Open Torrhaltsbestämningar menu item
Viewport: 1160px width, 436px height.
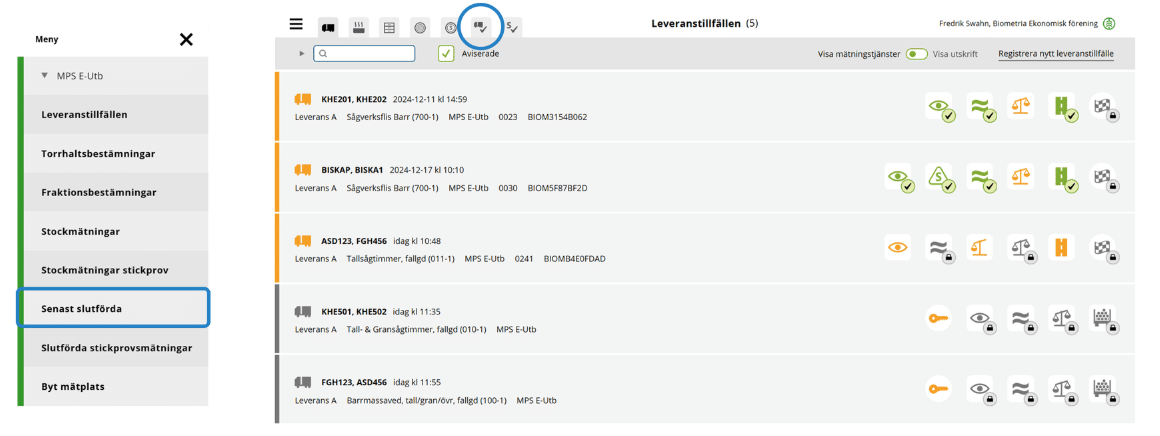pos(116,154)
